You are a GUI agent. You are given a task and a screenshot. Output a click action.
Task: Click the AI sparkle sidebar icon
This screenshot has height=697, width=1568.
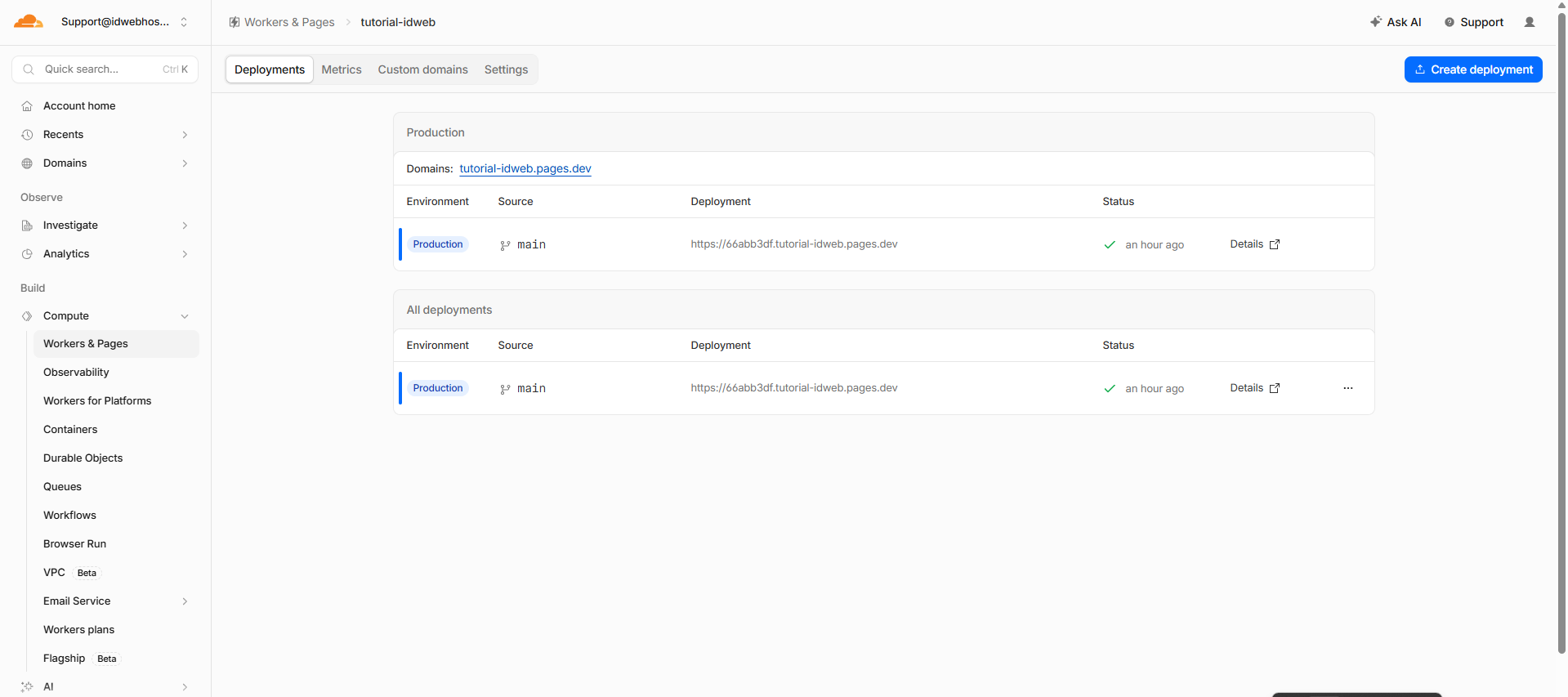(27, 687)
